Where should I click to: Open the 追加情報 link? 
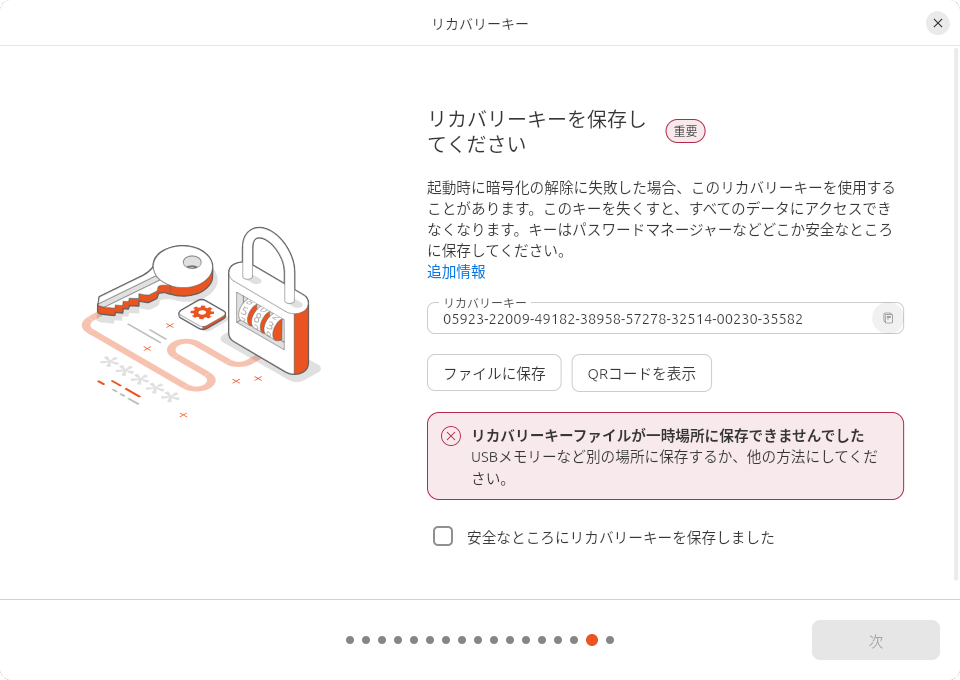point(456,271)
